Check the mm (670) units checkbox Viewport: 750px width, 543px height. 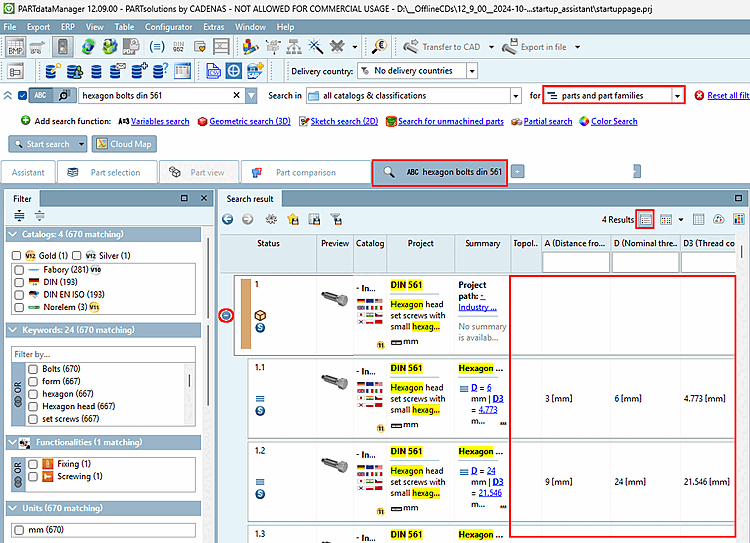point(19,530)
